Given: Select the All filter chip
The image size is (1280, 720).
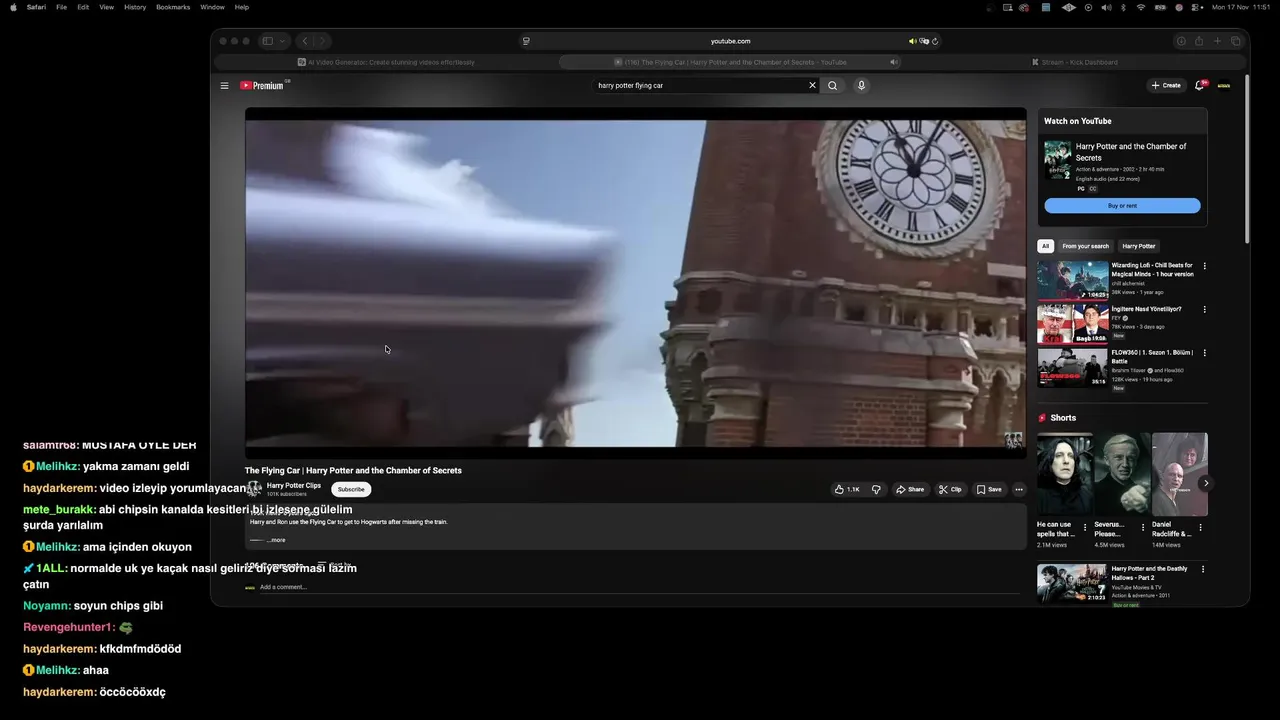Looking at the screenshot, I should coord(1046,246).
